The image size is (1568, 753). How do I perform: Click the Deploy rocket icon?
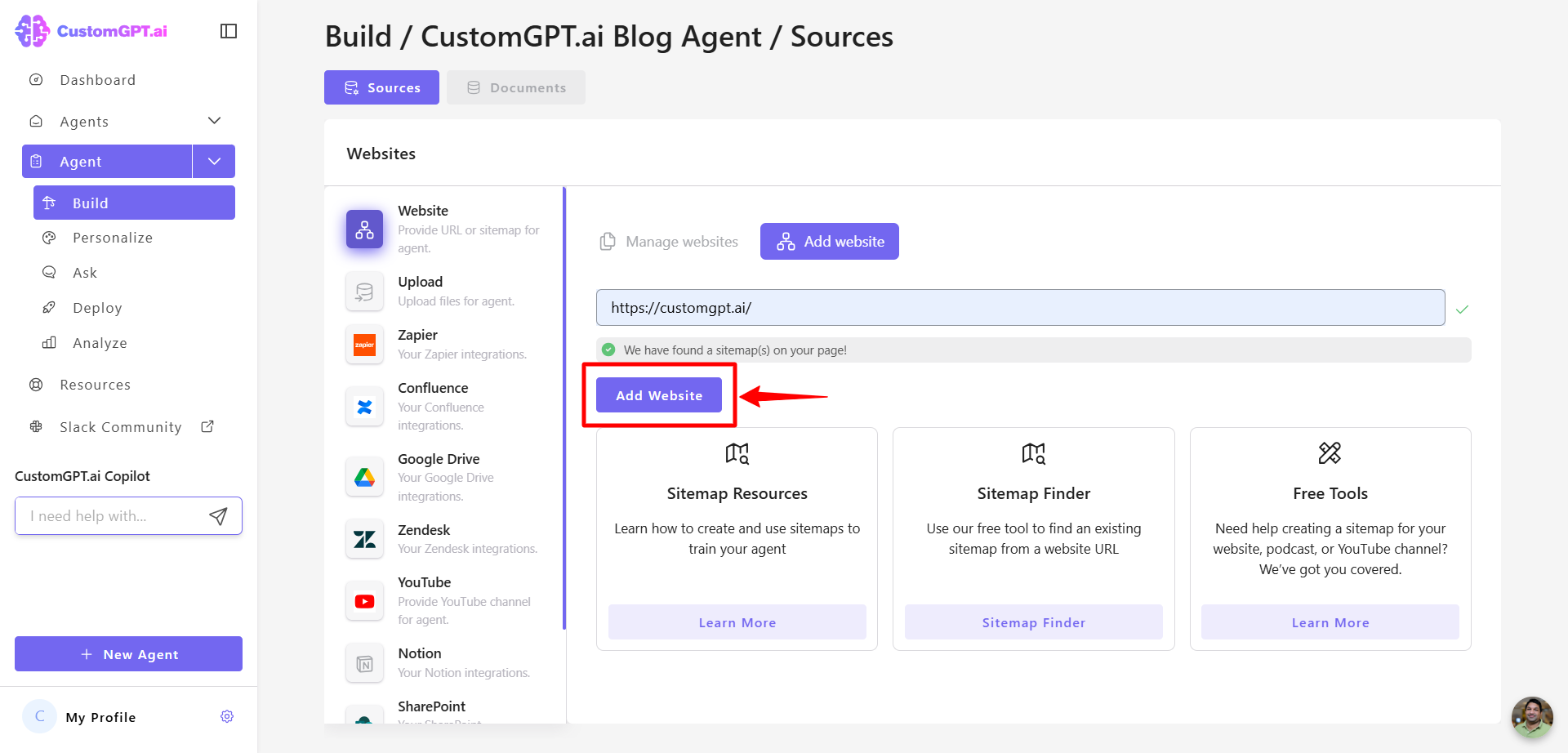(x=49, y=308)
